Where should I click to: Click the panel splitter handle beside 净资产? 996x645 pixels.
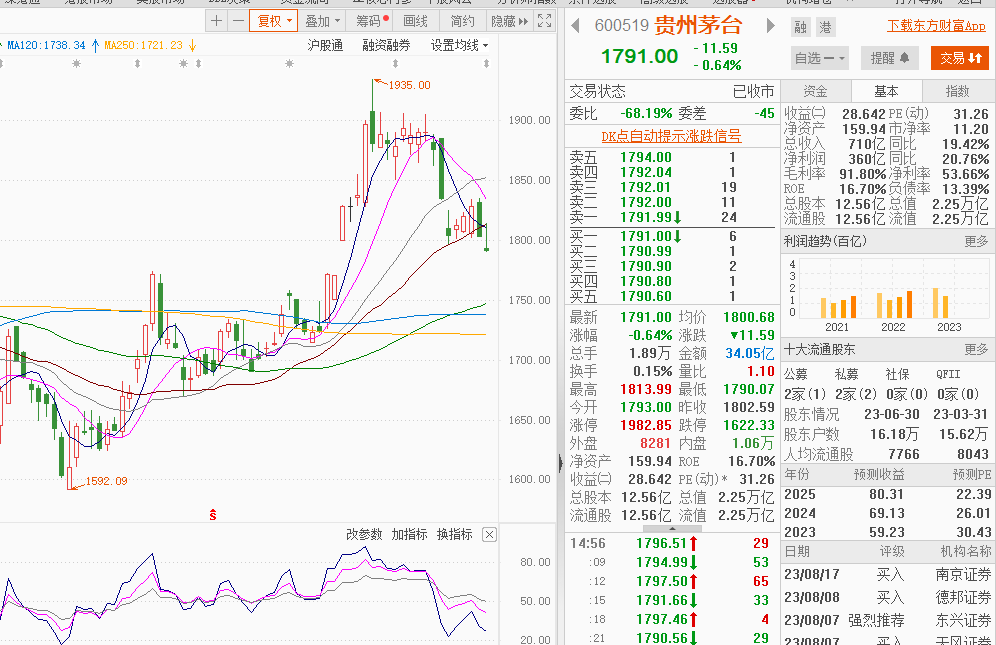[x=560, y=462]
